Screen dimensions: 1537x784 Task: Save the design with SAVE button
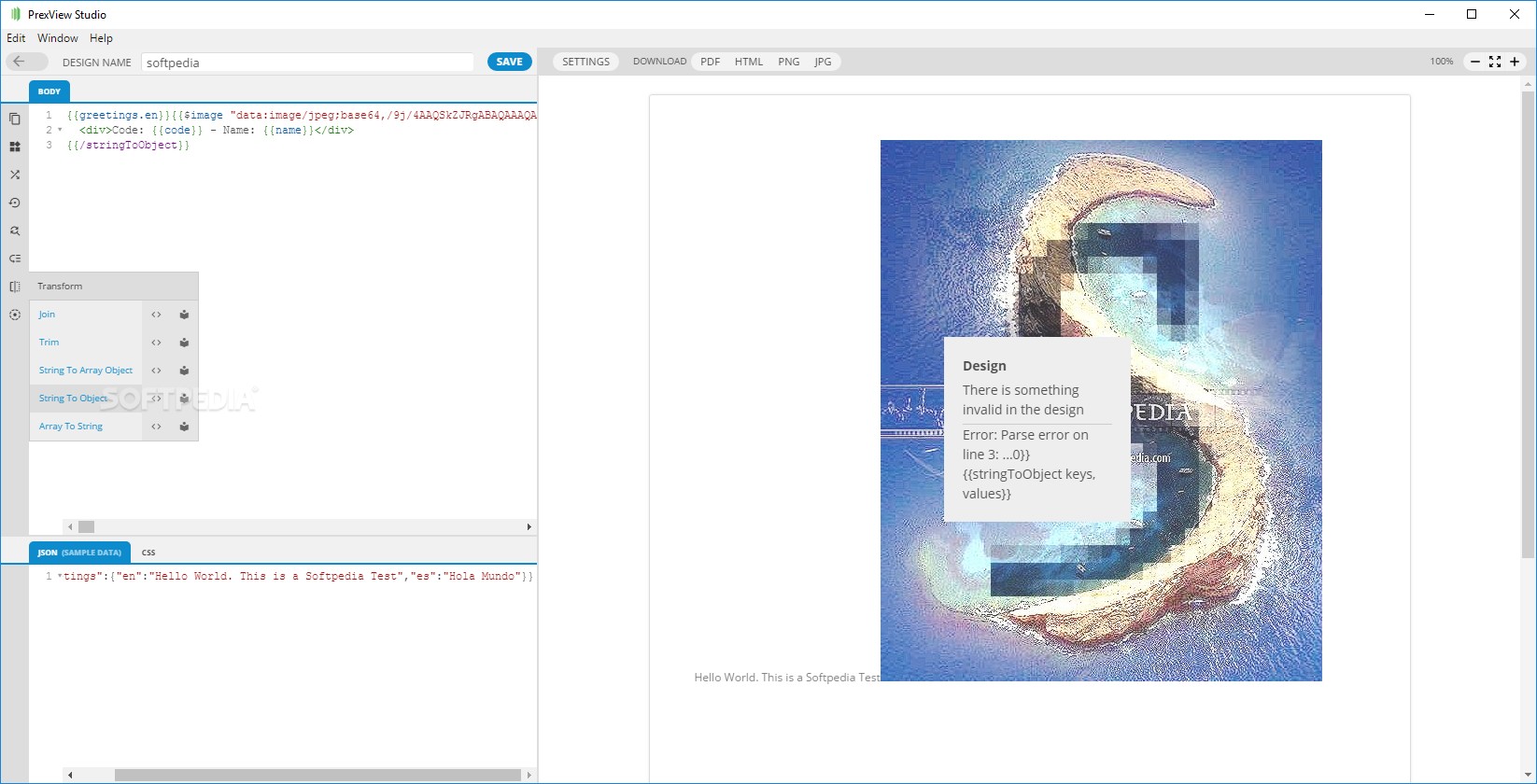coord(510,62)
